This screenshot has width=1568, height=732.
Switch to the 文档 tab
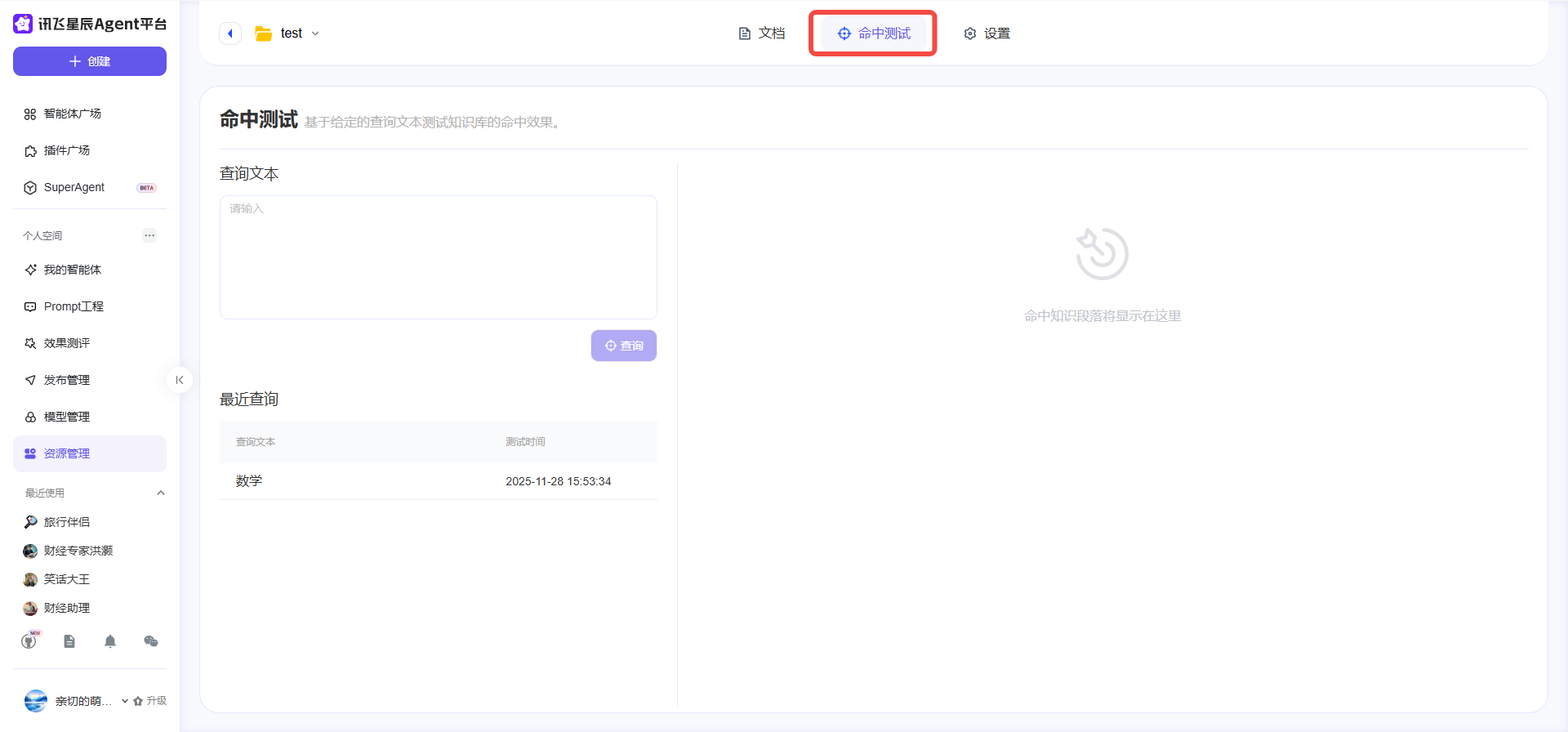pos(761,33)
